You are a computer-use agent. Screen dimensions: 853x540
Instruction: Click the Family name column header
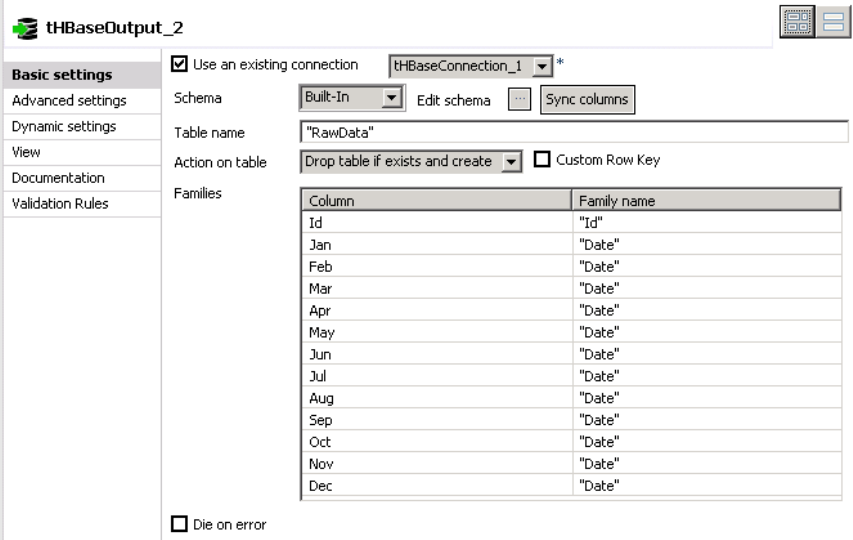click(x=706, y=201)
